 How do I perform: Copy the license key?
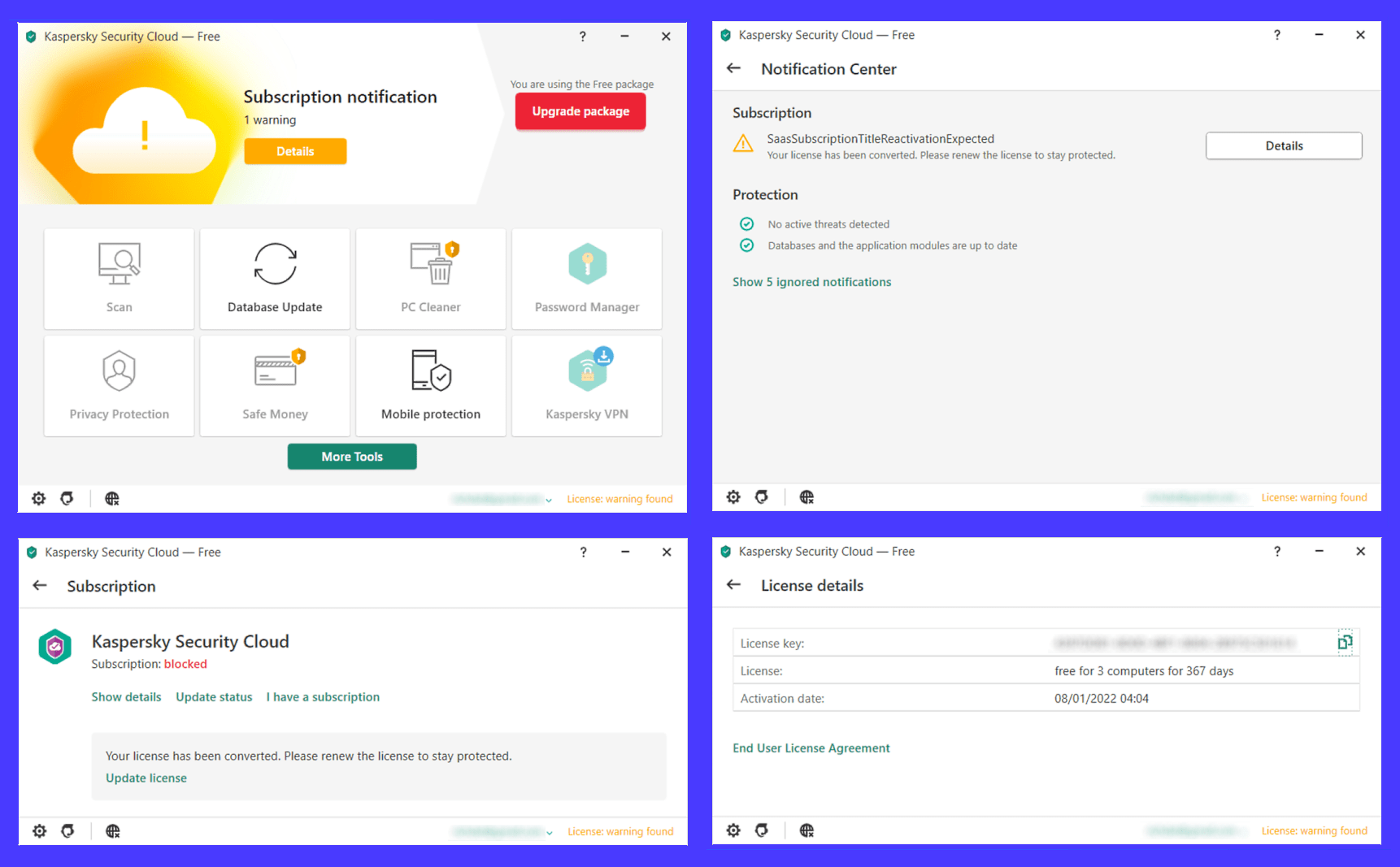tap(1345, 643)
